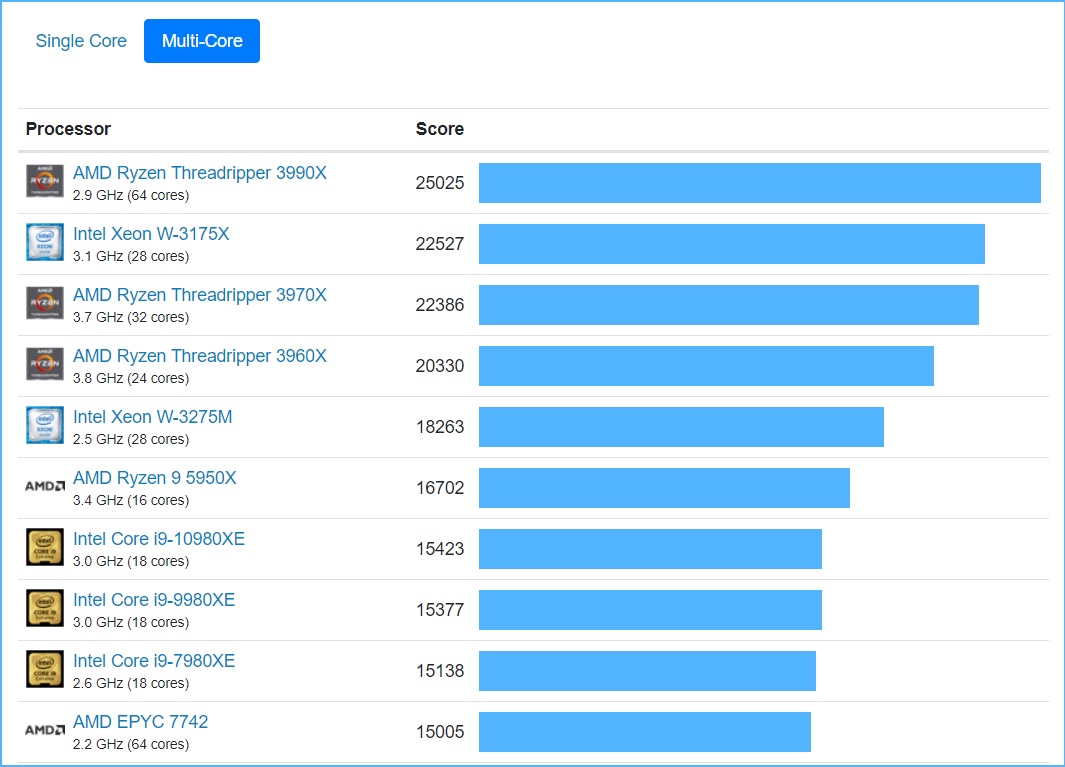Click the score value 20330

click(x=439, y=366)
